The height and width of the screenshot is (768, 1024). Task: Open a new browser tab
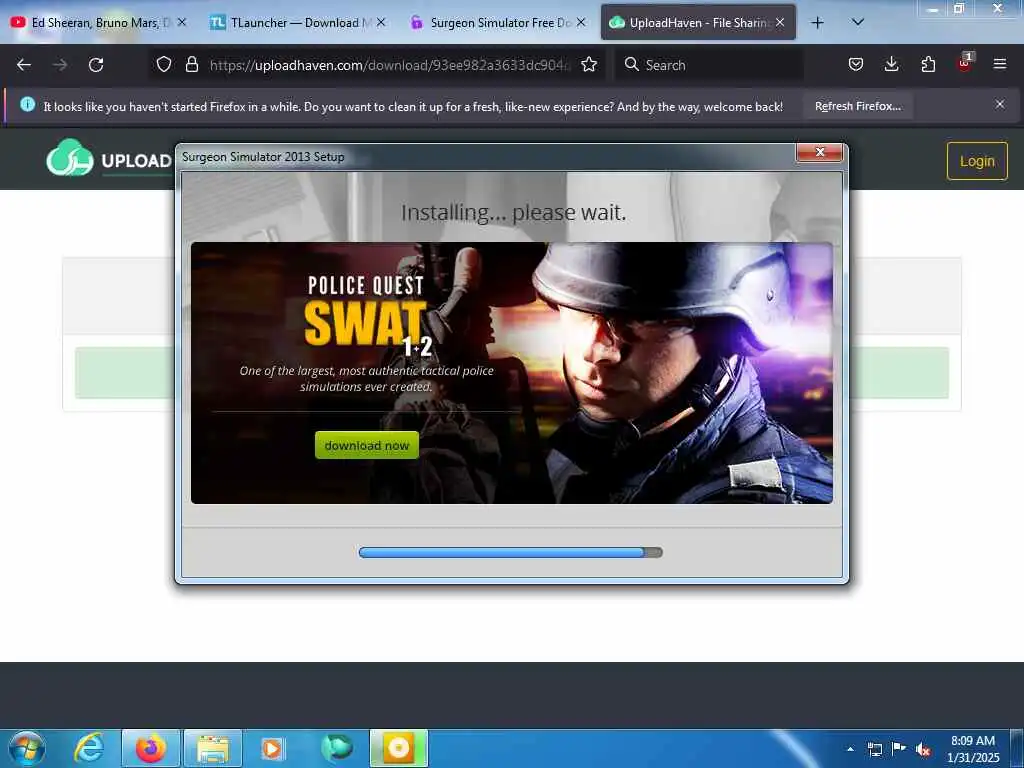817,23
